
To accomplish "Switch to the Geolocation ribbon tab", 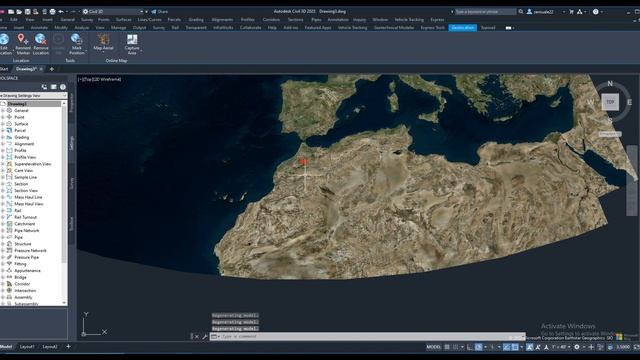I will [462, 28].
